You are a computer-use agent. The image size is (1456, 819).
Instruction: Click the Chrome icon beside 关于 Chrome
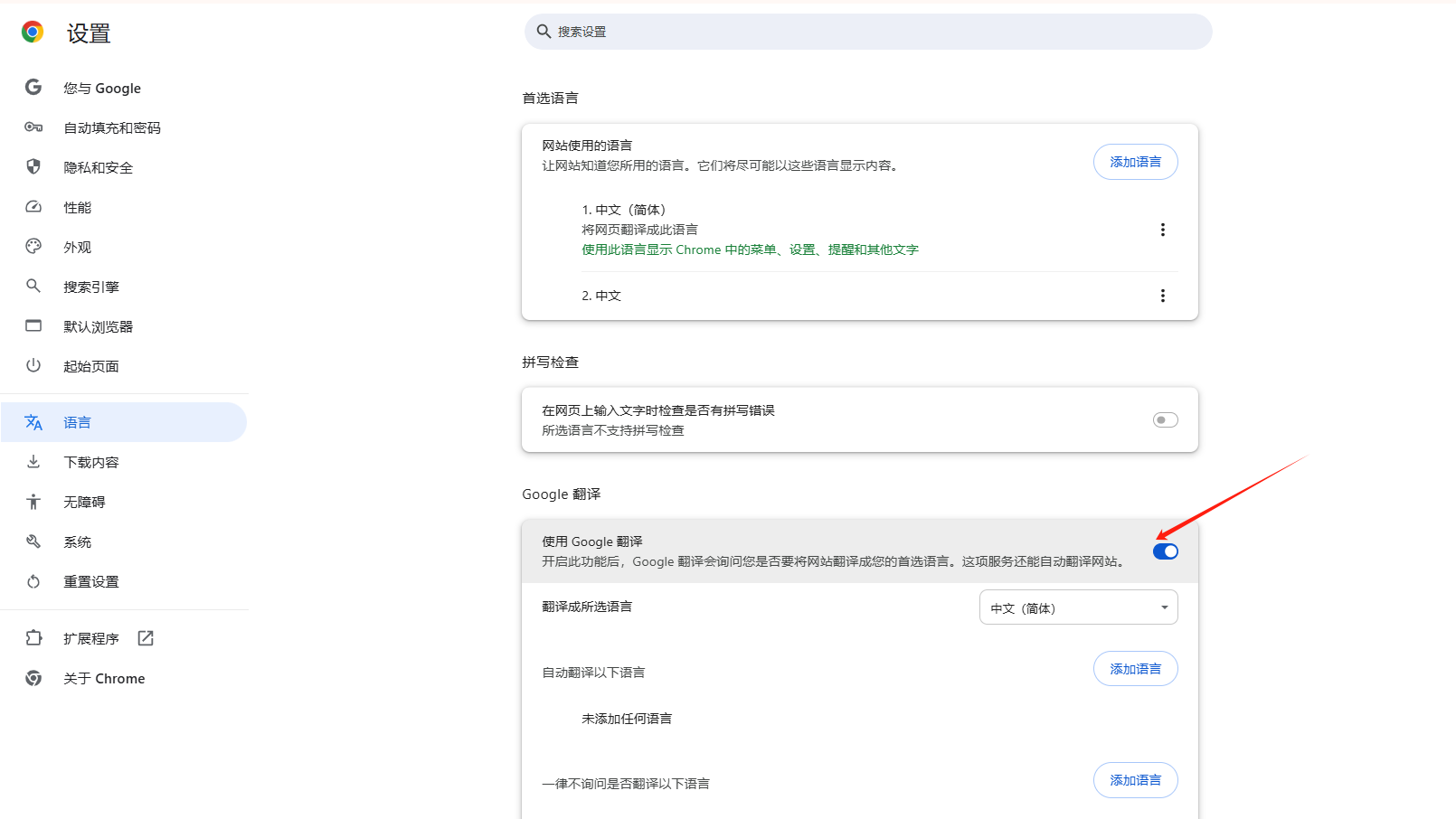(33, 678)
